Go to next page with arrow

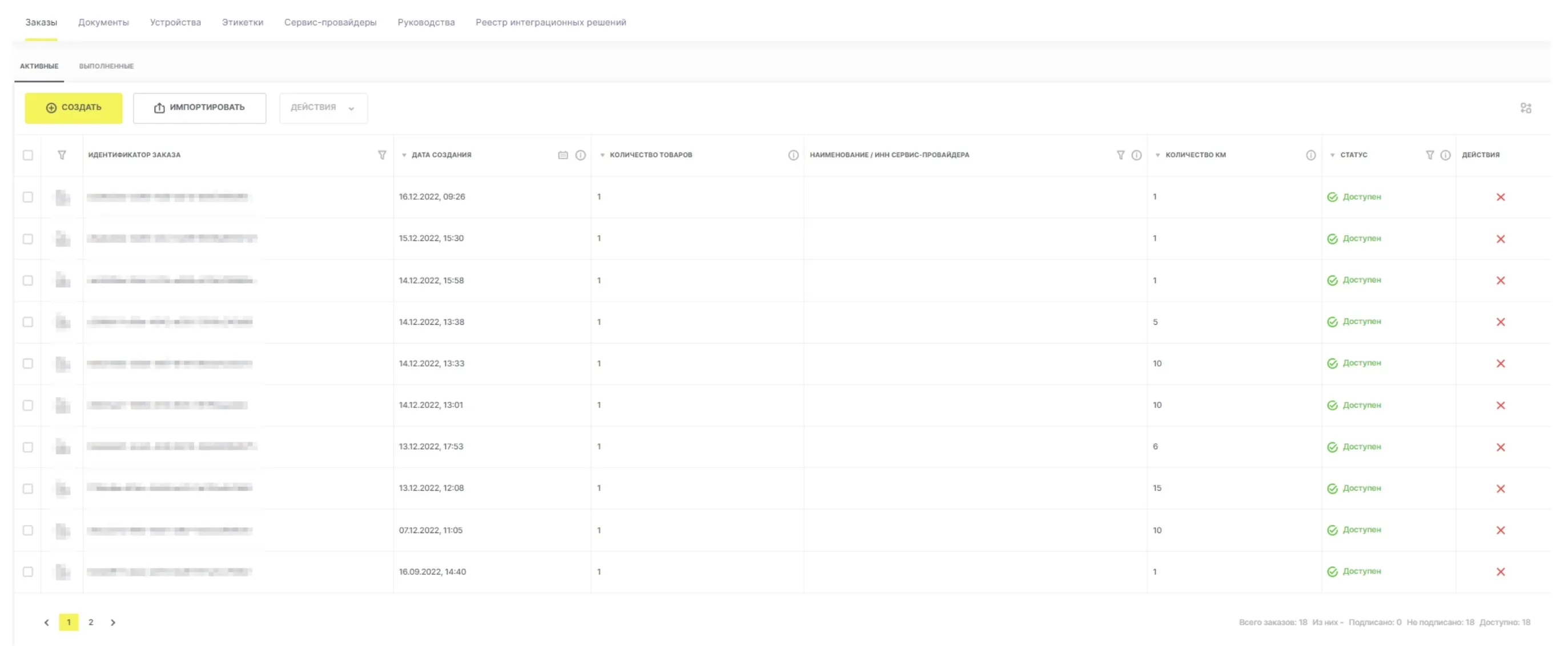(x=112, y=622)
